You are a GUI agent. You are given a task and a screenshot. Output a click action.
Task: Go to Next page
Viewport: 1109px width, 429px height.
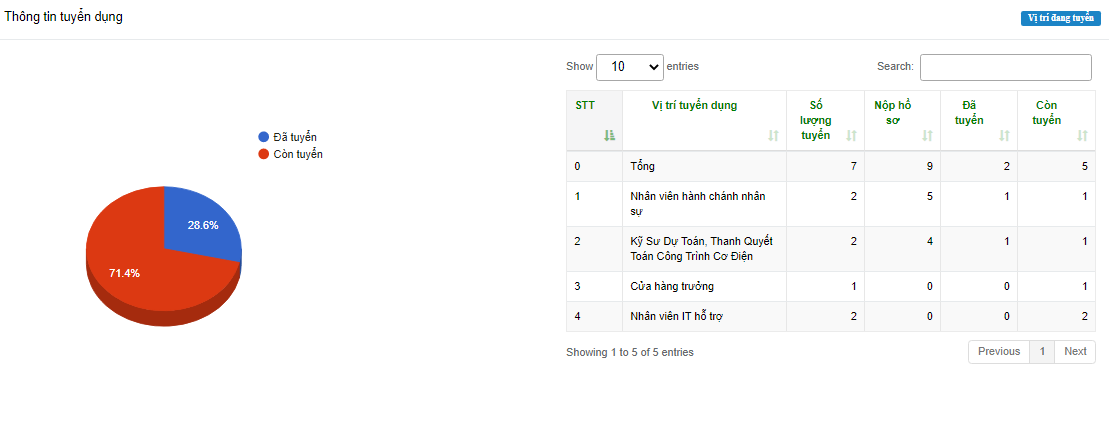click(x=1075, y=352)
